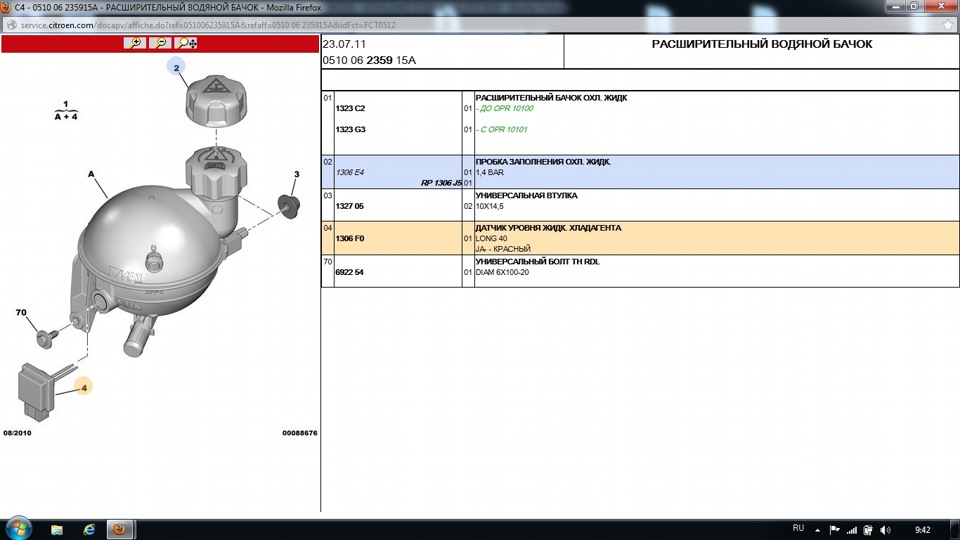Open replacement part RP 1306 J5

tap(441, 183)
